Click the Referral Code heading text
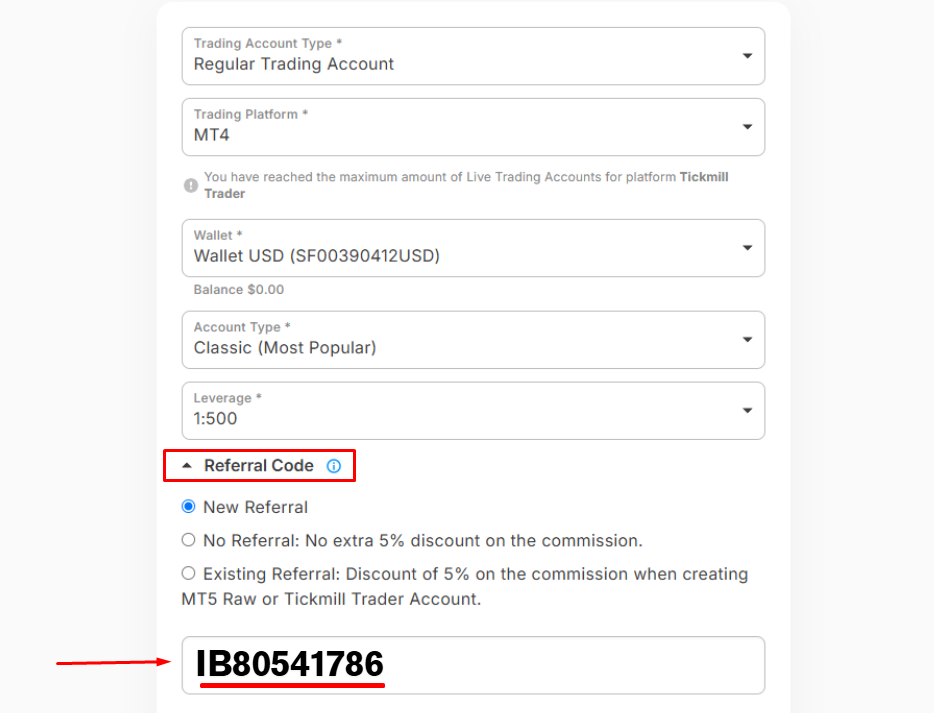 click(258, 466)
